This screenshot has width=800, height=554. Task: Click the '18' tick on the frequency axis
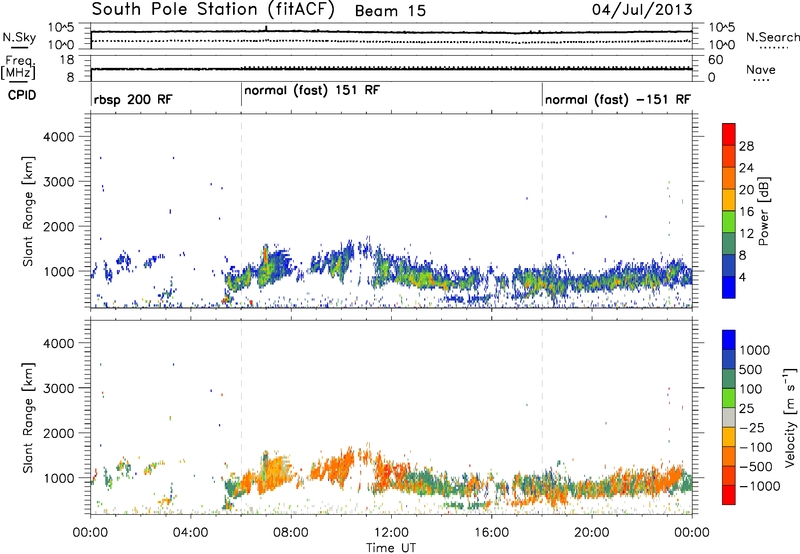(x=67, y=60)
